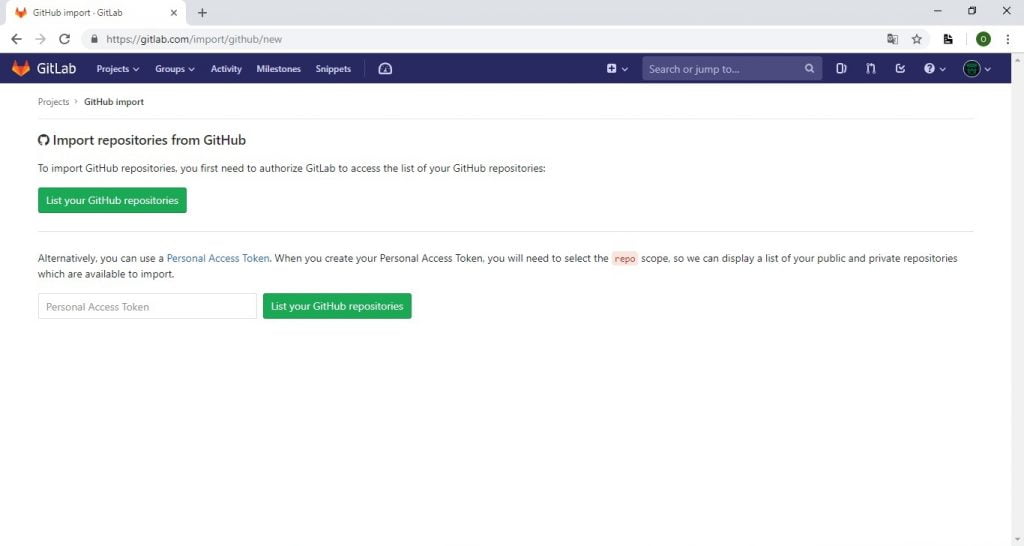Open the Merge requests icon
The image size is (1024, 546).
871,69
